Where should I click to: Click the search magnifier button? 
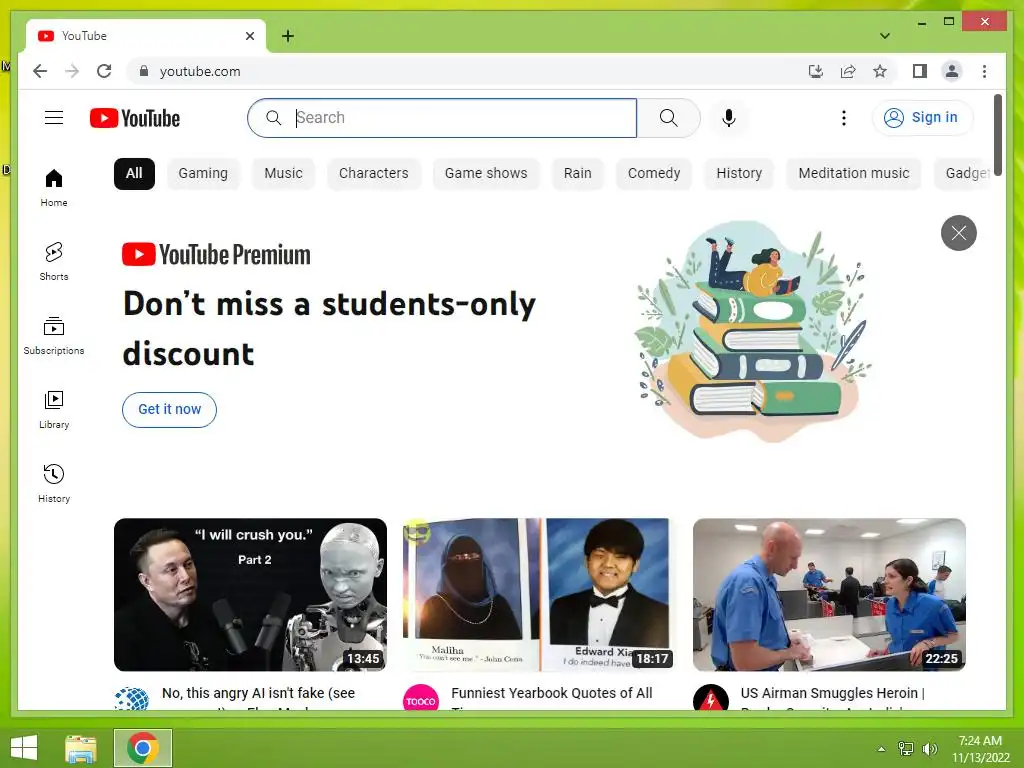pyautogui.click(x=668, y=118)
